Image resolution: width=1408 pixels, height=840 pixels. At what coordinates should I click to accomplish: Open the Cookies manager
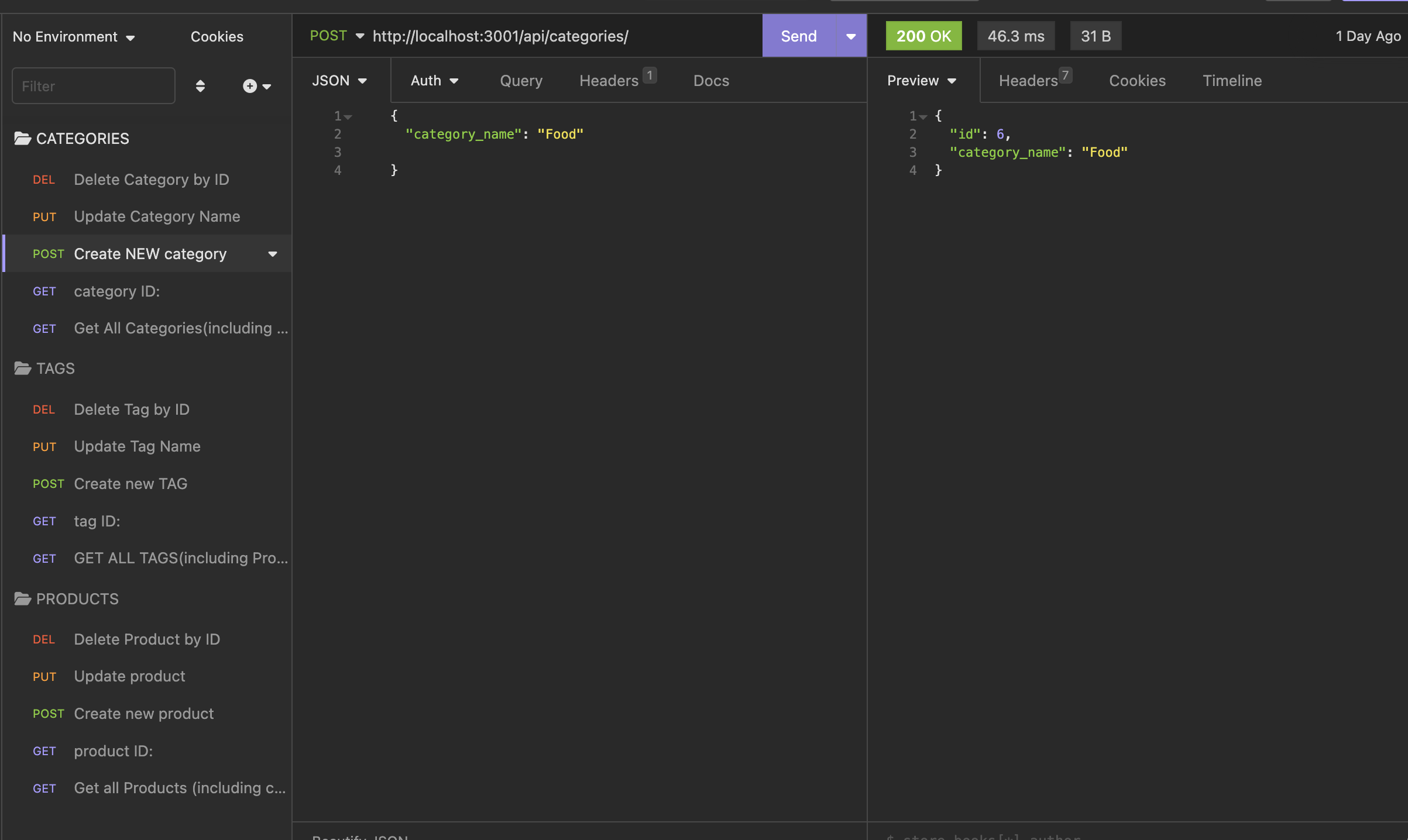(x=217, y=36)
